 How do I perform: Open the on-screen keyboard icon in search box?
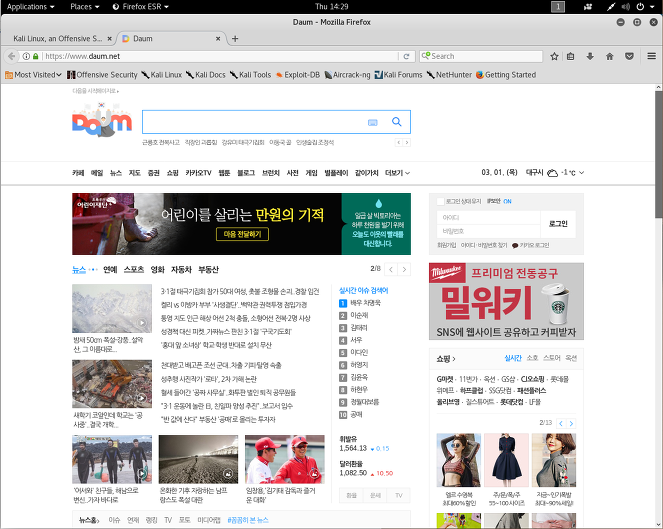pyautogui.click(x=373, y=123)
